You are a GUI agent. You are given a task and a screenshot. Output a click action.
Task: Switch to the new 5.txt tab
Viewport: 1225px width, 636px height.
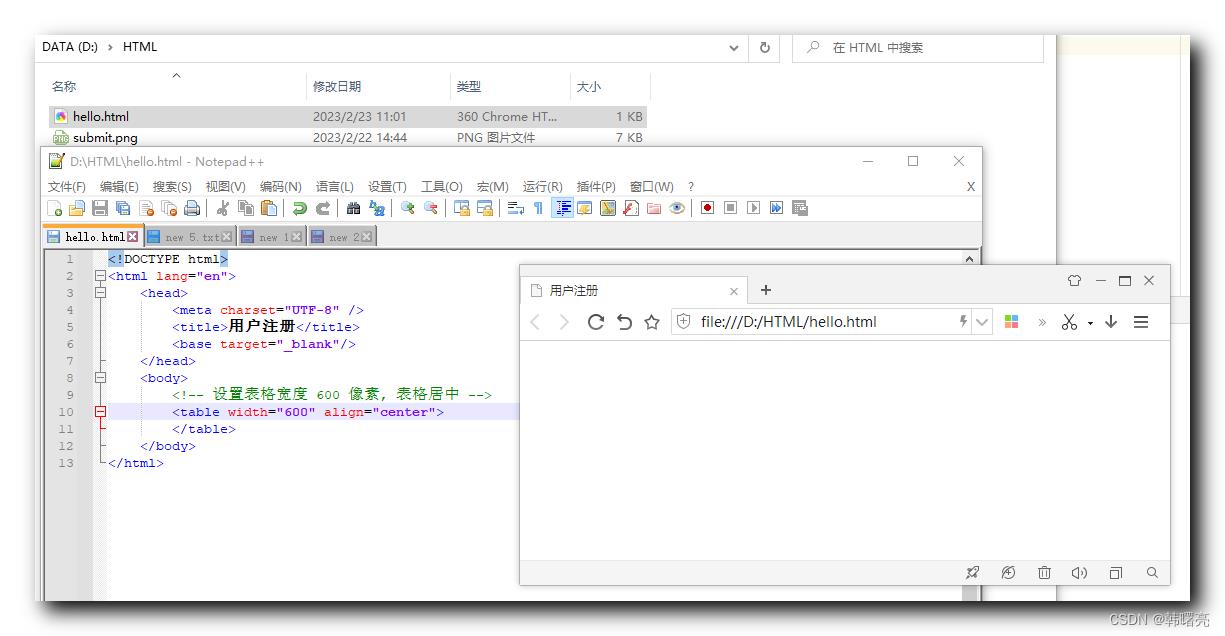coord(189,237)
